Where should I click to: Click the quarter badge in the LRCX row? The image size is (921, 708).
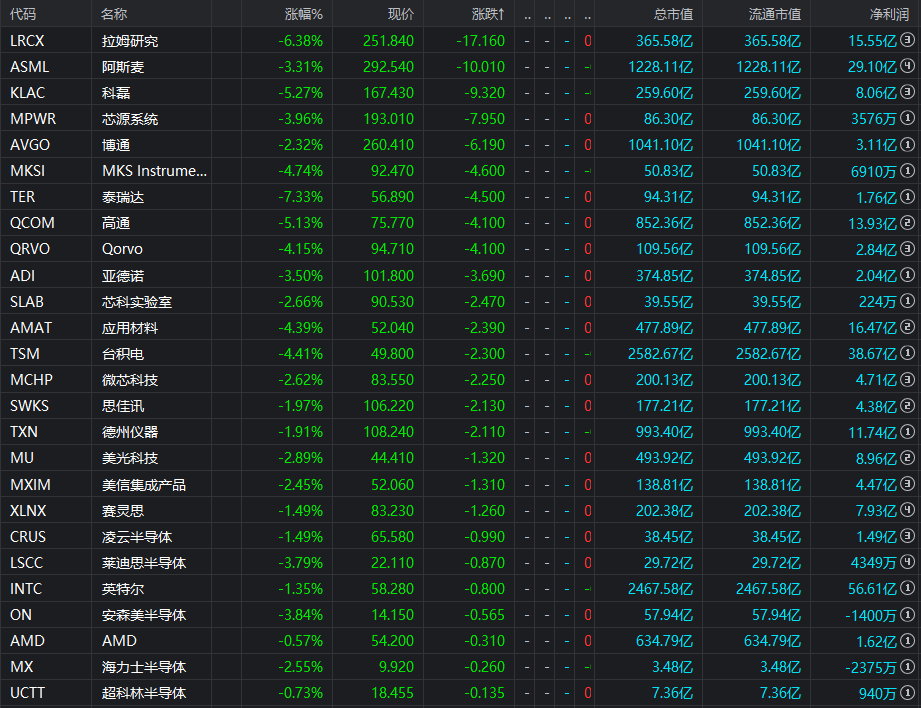tap(907, 41)
